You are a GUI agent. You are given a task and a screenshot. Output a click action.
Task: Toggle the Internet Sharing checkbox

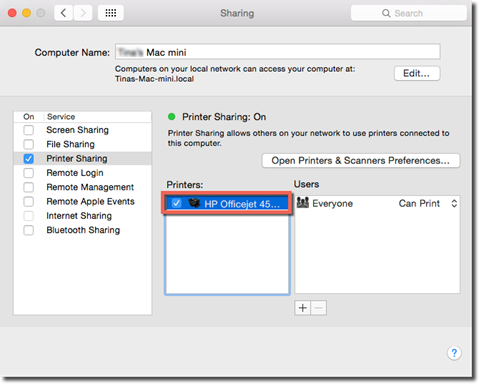pyautogui.click(x=29, y=216)
